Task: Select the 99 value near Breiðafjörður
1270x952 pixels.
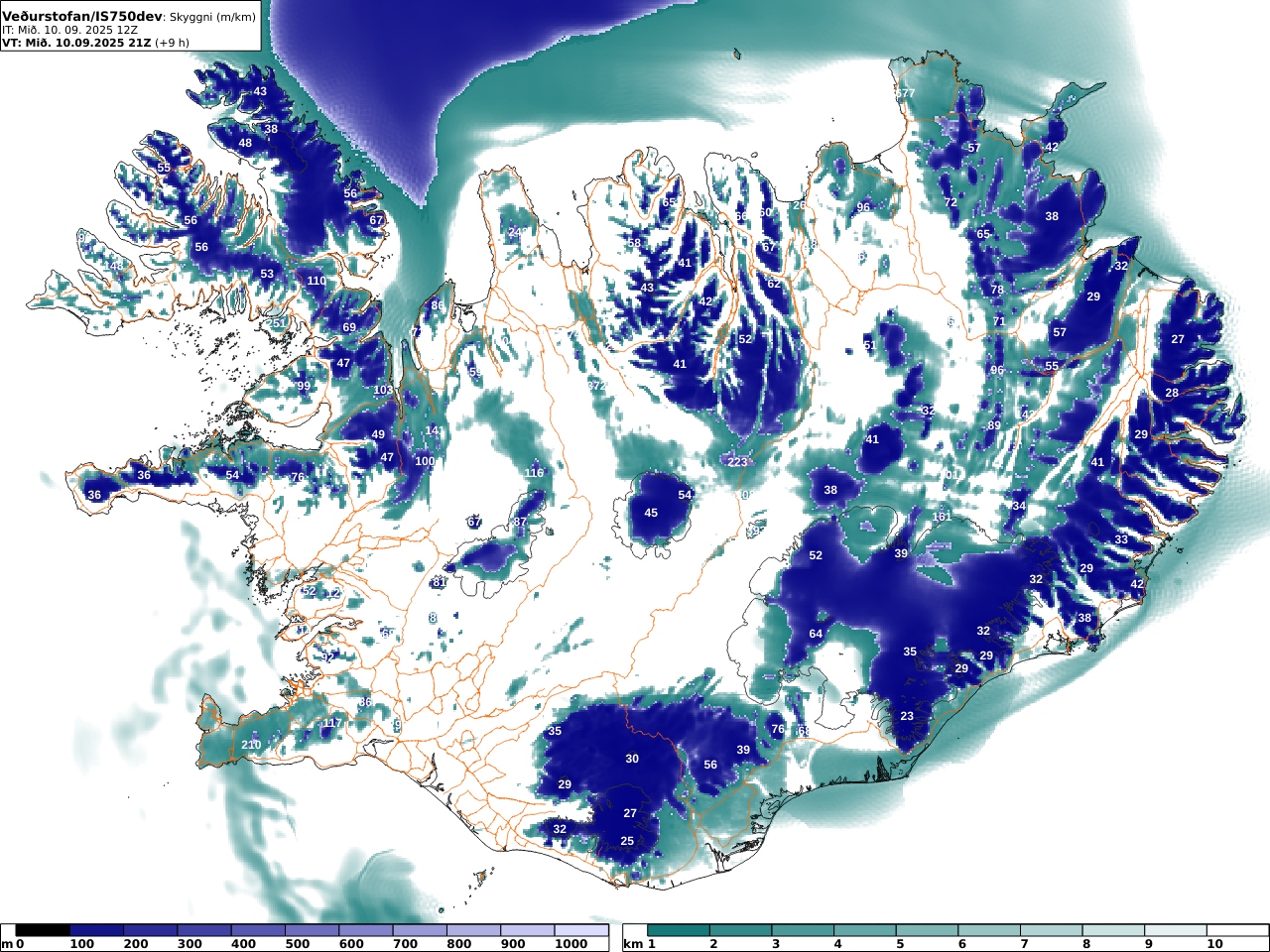Action: 304,386
